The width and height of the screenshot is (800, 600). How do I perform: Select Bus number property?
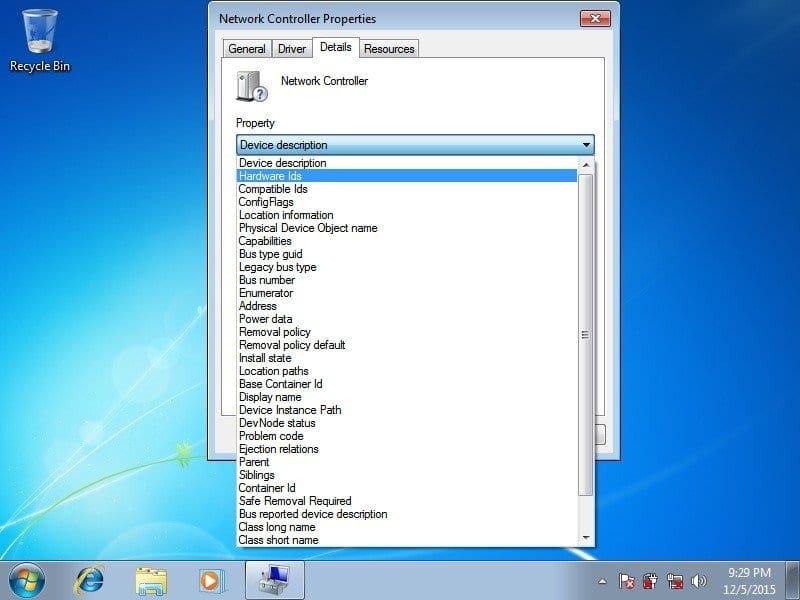click(x=407, y=280)
